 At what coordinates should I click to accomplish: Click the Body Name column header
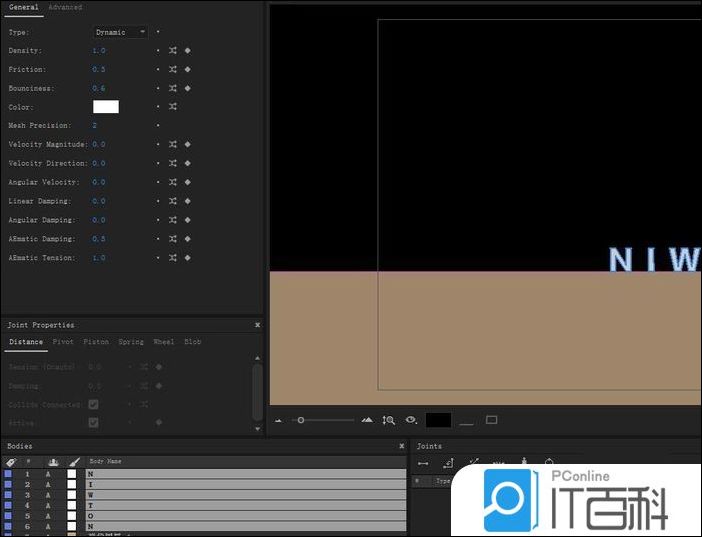(x=105, y=462)
